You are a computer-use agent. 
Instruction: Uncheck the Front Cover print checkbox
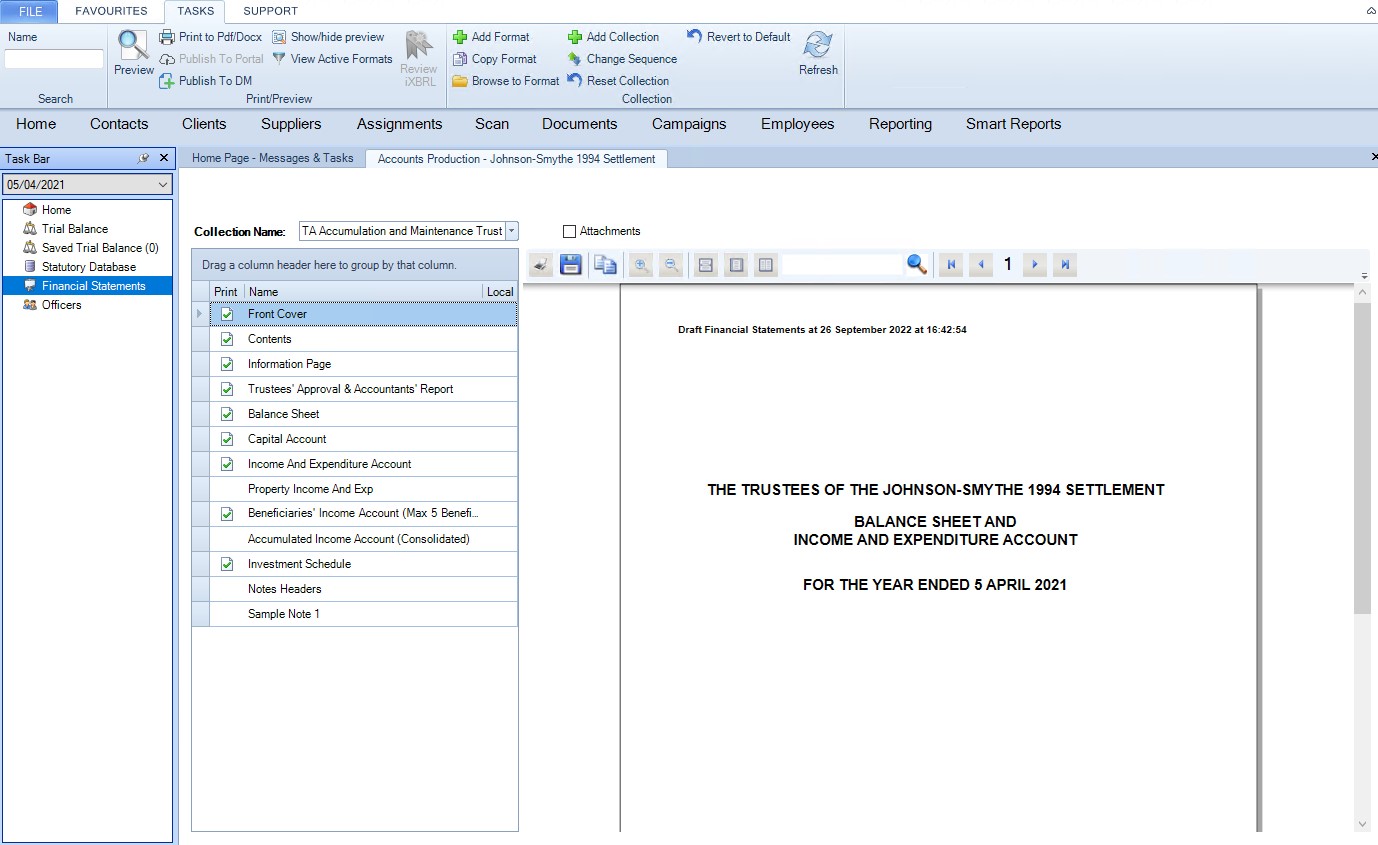[x=227, y=314]
